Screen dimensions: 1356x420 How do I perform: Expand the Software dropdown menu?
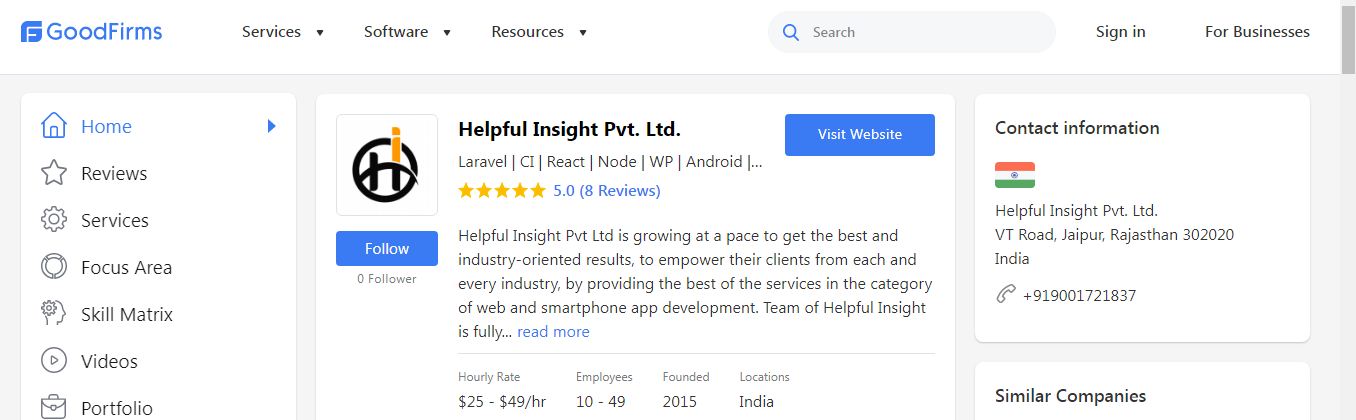click(407, 32)
